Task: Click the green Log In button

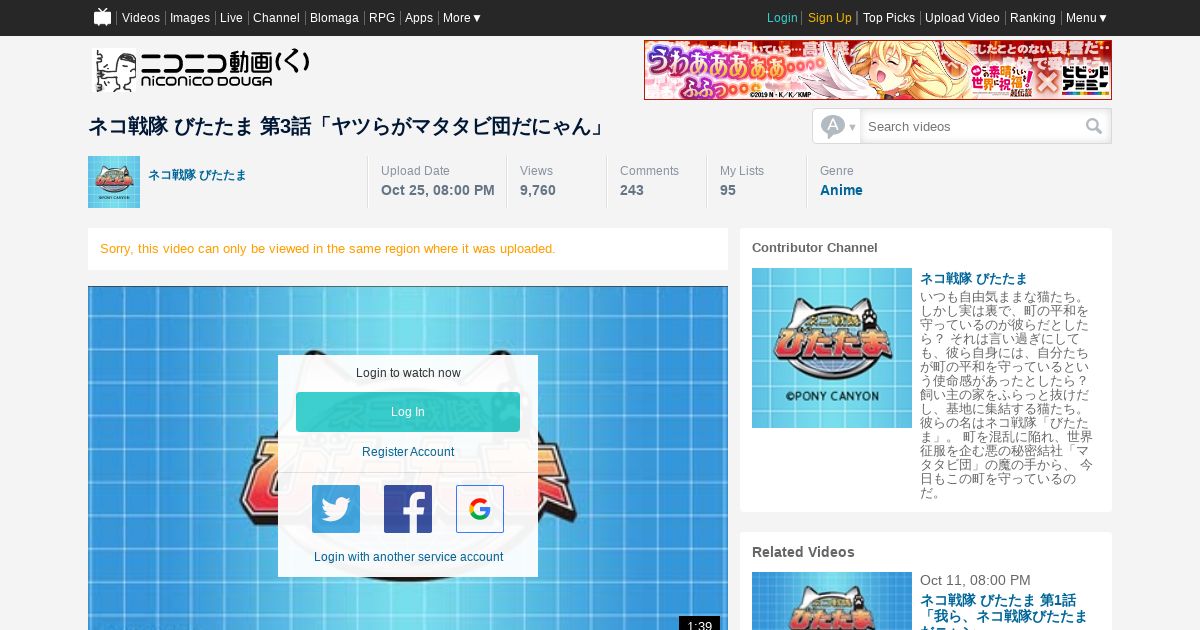Action: [408, 412]
